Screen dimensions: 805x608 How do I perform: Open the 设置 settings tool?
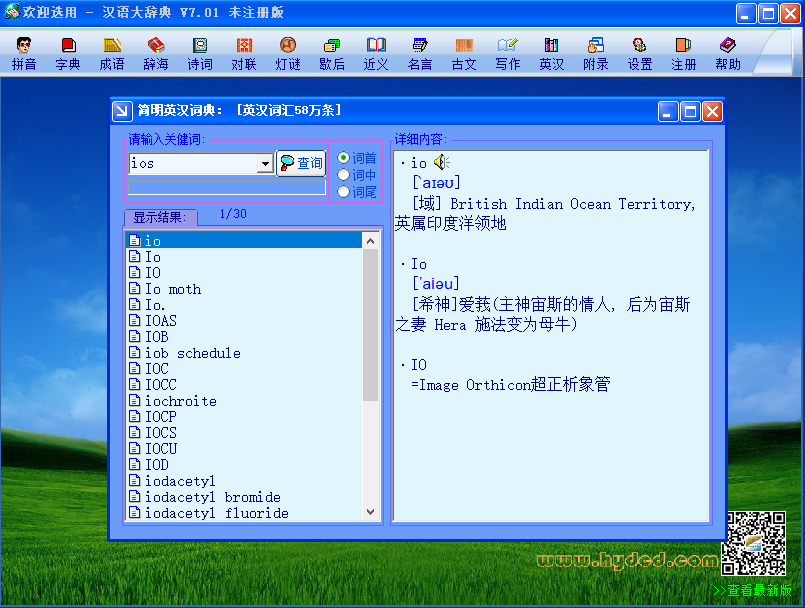click(640, 53)
